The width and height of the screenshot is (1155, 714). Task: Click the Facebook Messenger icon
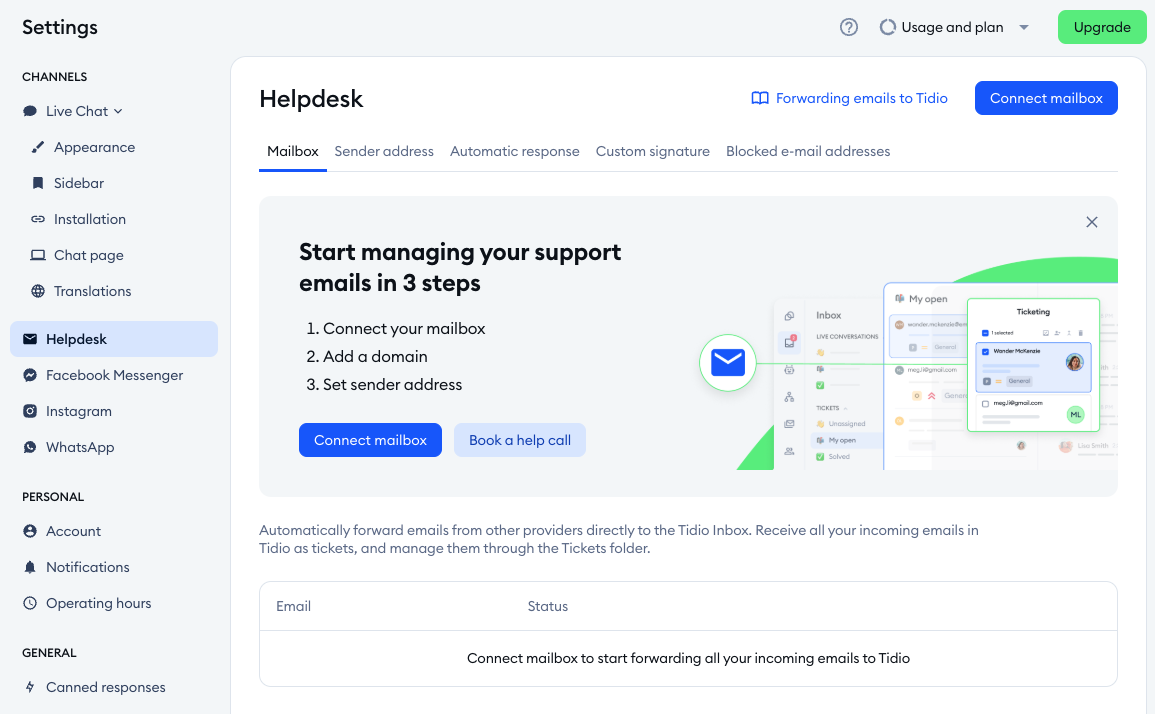pyautogui.click(x=30, y=375)
